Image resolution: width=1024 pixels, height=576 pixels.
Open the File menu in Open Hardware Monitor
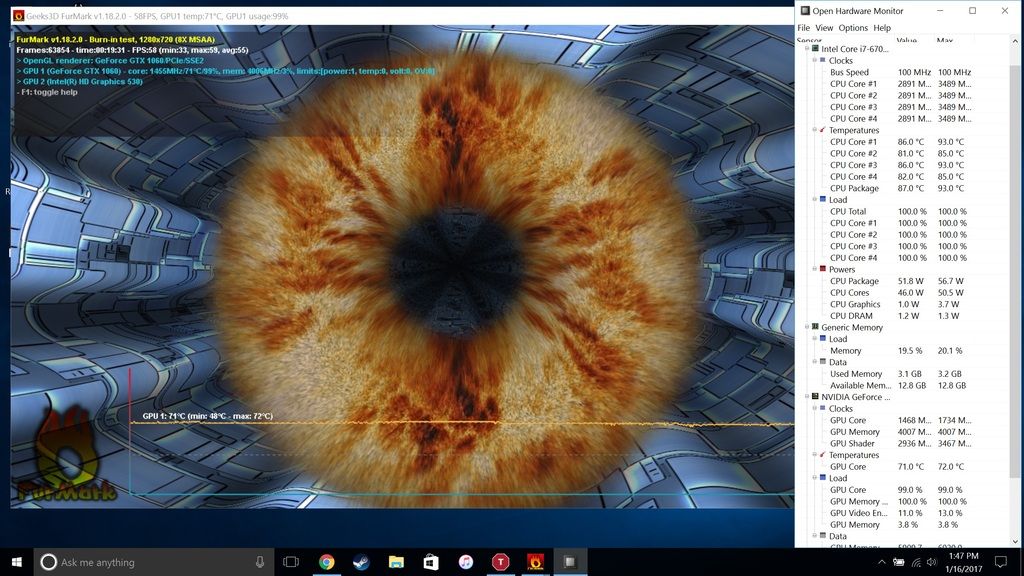(x=803, y=27)
